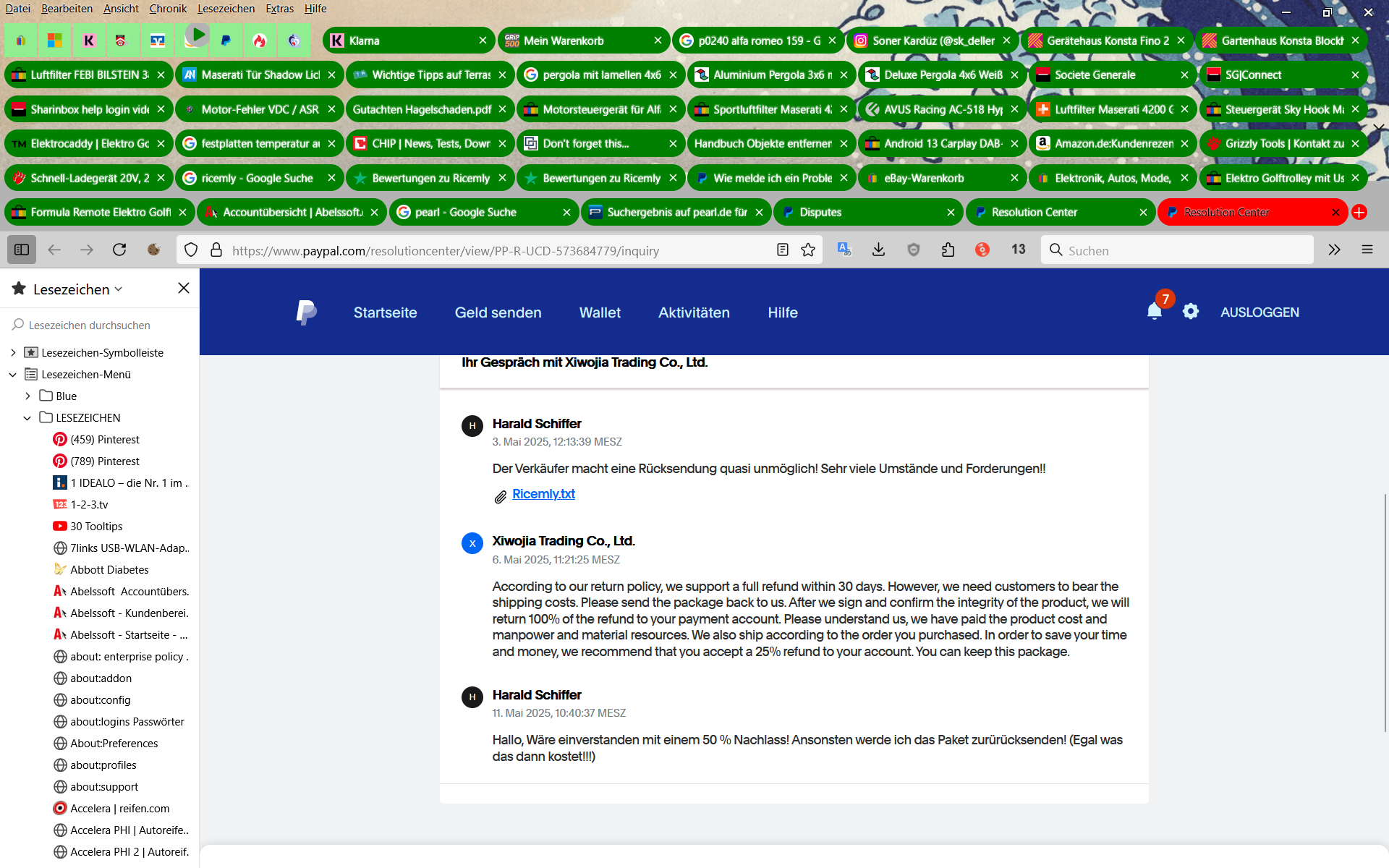Bookmark this page with star icon
The image size is (1389, 868).
[808, 250]
